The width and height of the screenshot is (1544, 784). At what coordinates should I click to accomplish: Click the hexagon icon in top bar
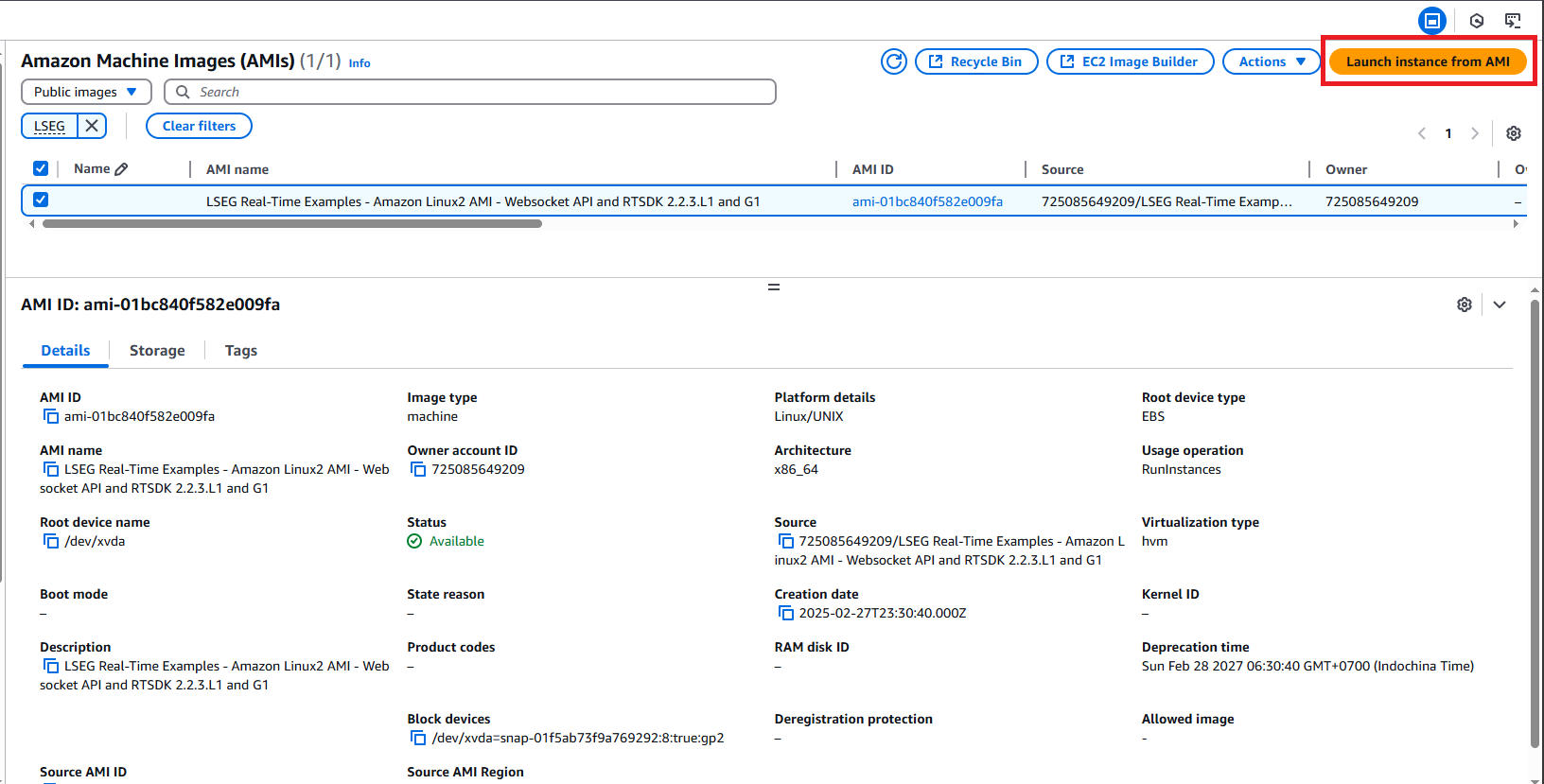pos(1476,20)
